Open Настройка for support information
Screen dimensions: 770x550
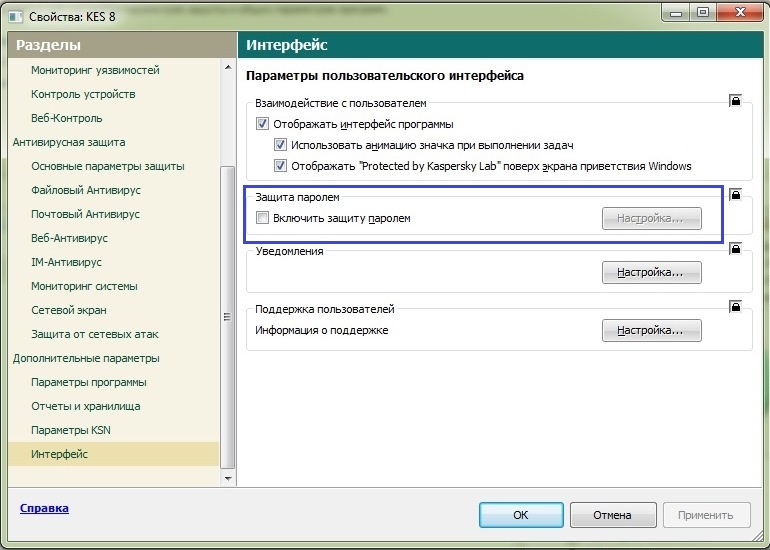pyautogui.click(x=652, y=330)
